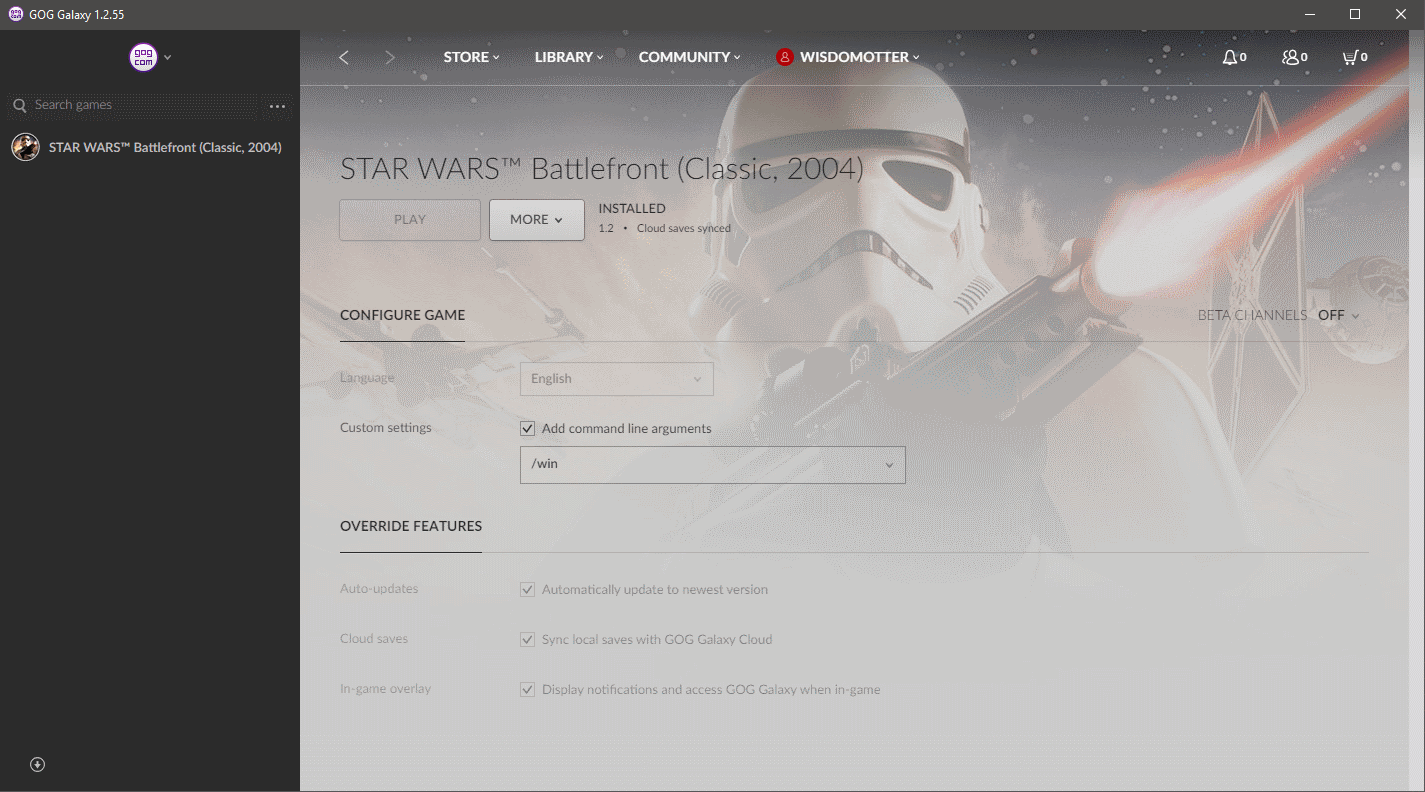Go forward with the right arrow
This screenshot has width=1425, height=792.
(390, 57)
